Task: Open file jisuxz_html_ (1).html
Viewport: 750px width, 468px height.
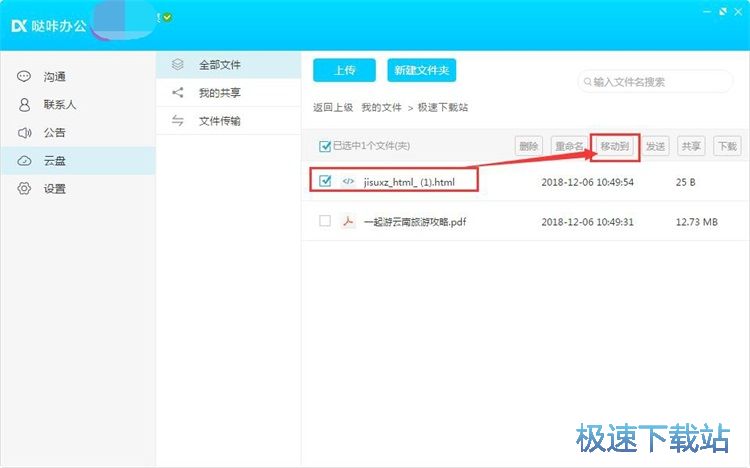Action: 409,182
